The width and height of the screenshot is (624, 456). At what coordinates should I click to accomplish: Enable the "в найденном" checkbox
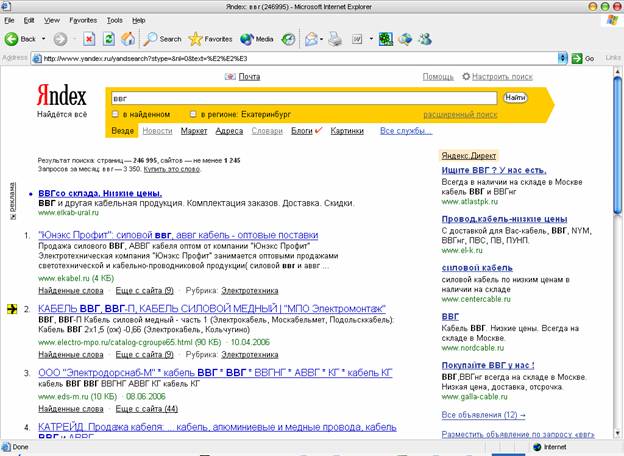click(116, 114)
